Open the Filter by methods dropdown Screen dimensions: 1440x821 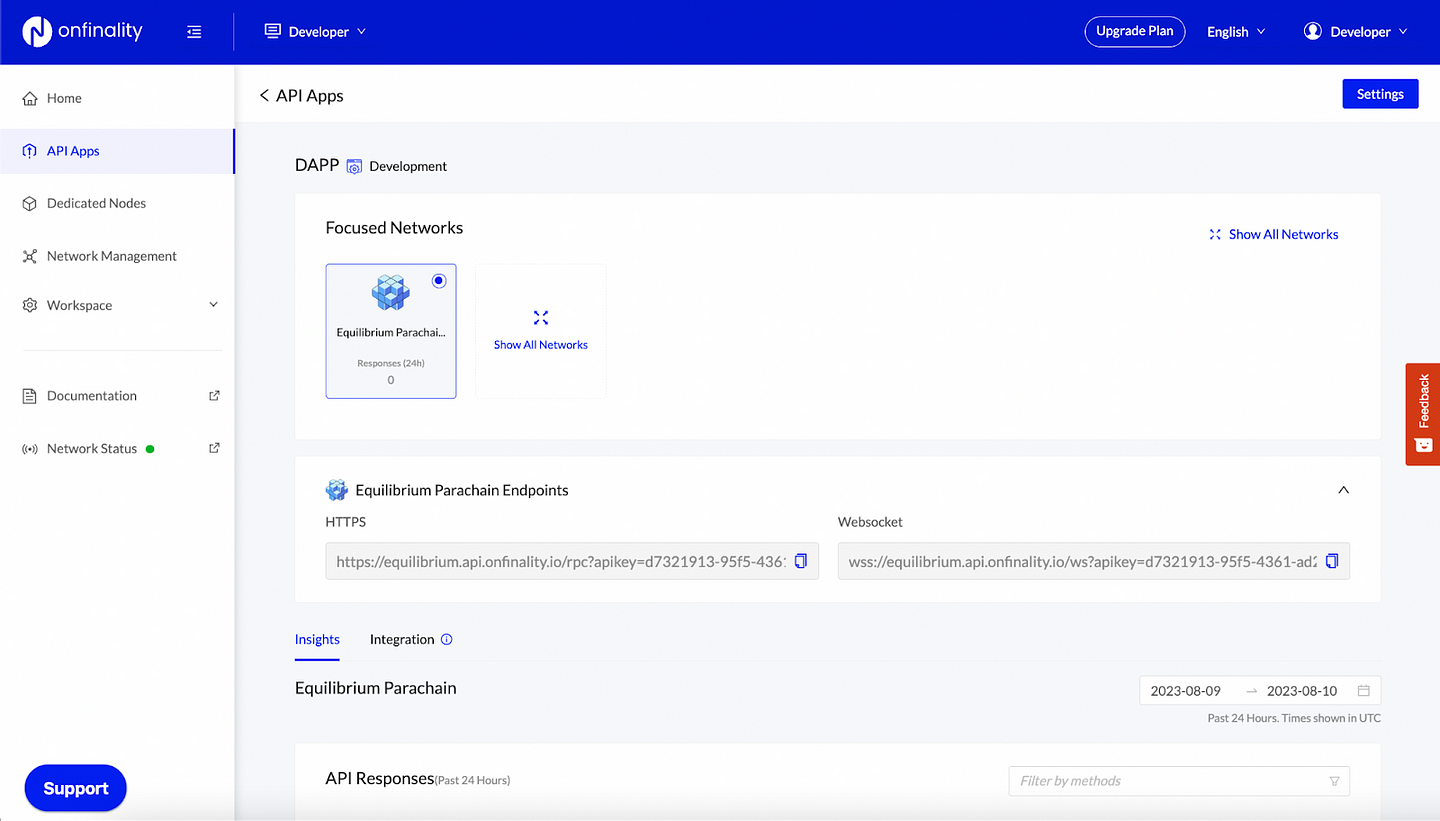(1179, 781)
